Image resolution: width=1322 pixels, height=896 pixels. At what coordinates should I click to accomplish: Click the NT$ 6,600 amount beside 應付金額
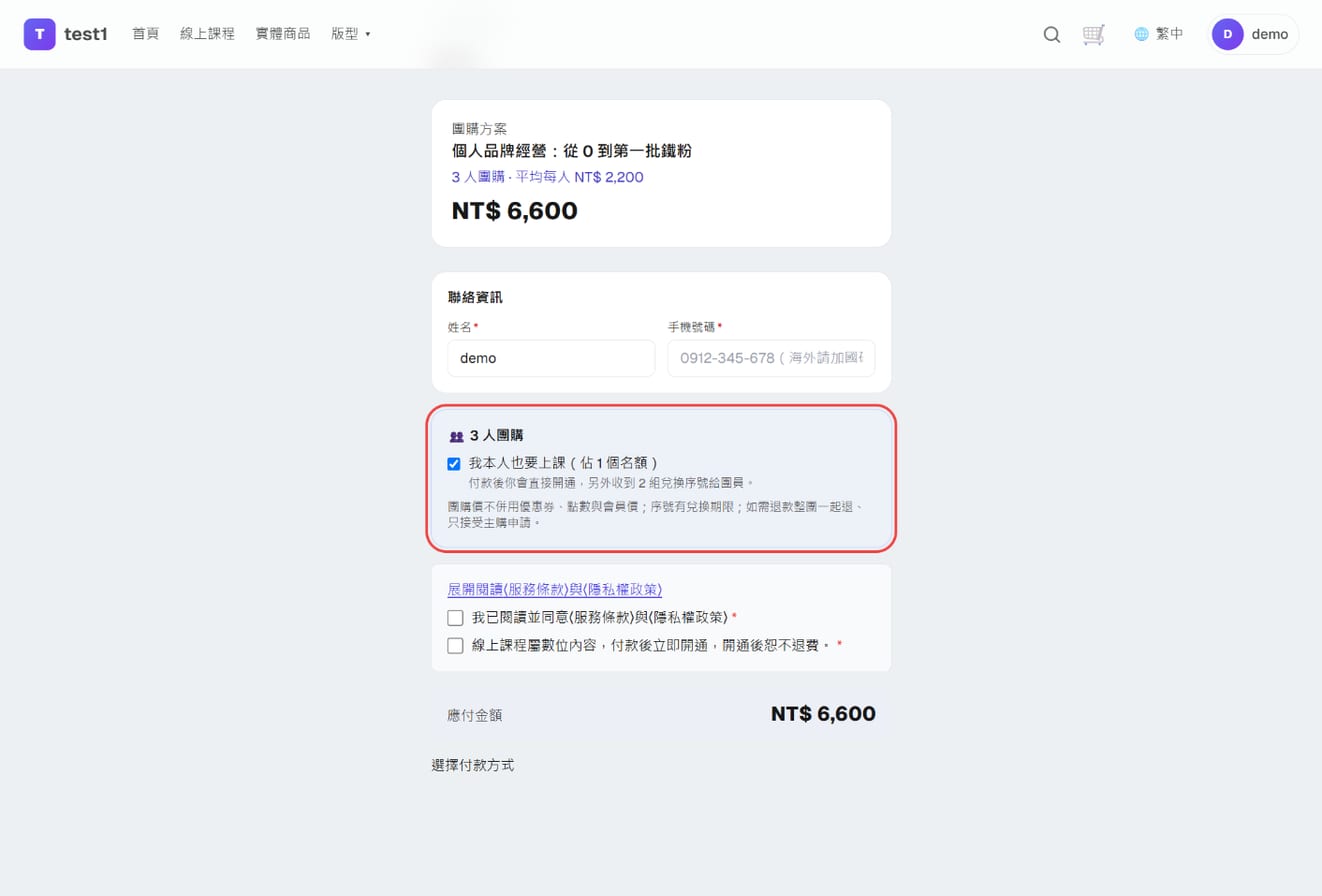pyautogui.click(x=823, y=714)
